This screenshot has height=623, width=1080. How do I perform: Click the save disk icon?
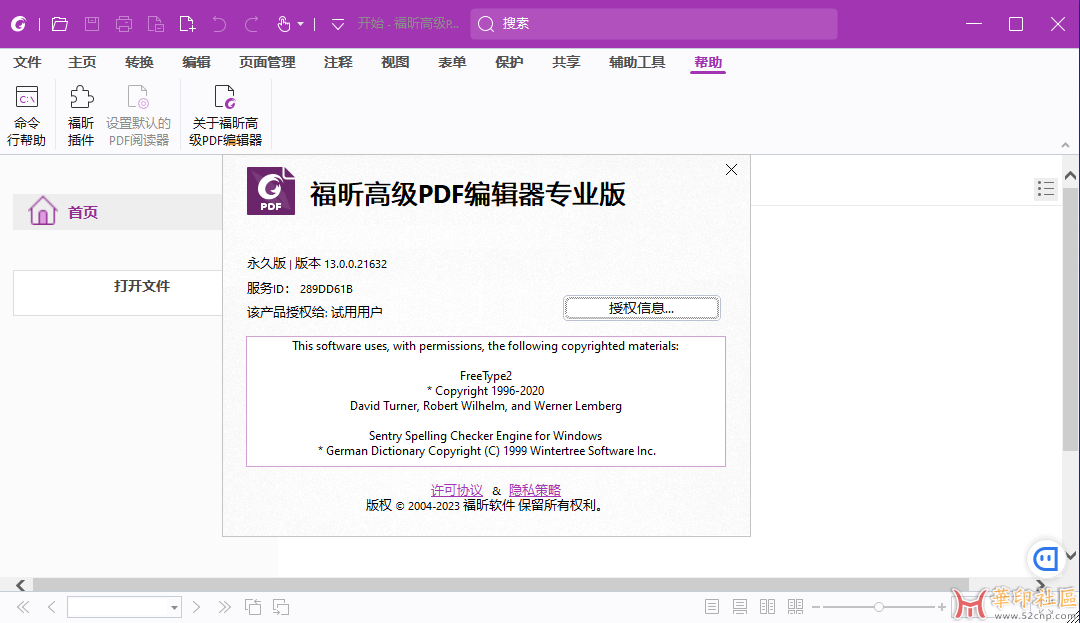(92, 24)
